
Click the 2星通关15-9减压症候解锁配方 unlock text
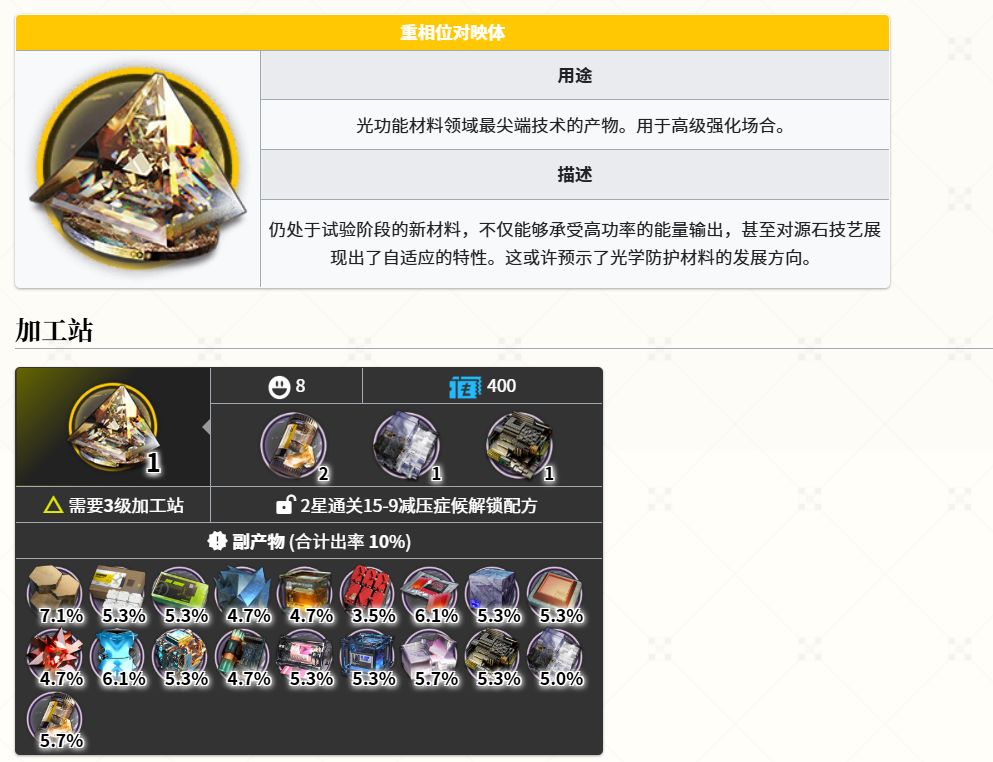coord(419,505)
